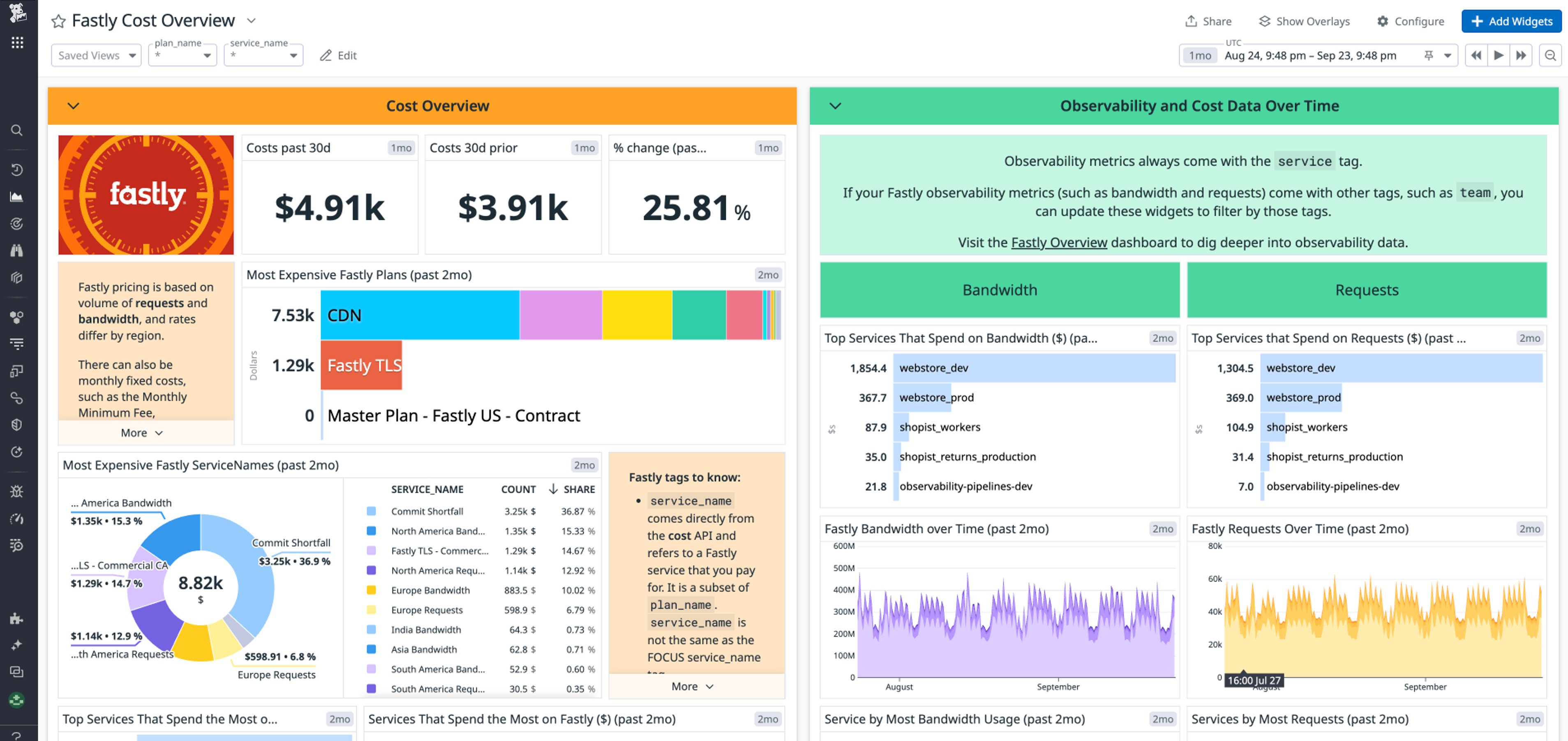The height and width of the screenshot is (741, 1568).
Task: Open search from the left sidebar
Action: pyautogui.click(x=16, y=130)
